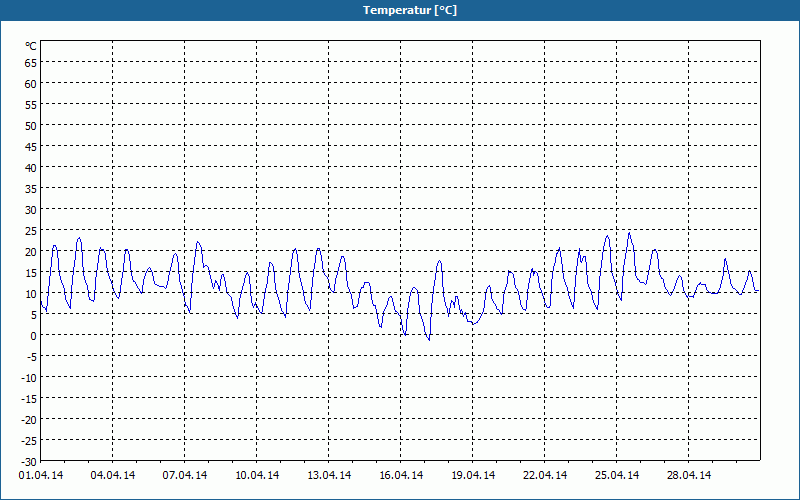The height and width of the screenshot is (500, 800).
Task: Click the 30 y-axis label
Action: (31, 210)
